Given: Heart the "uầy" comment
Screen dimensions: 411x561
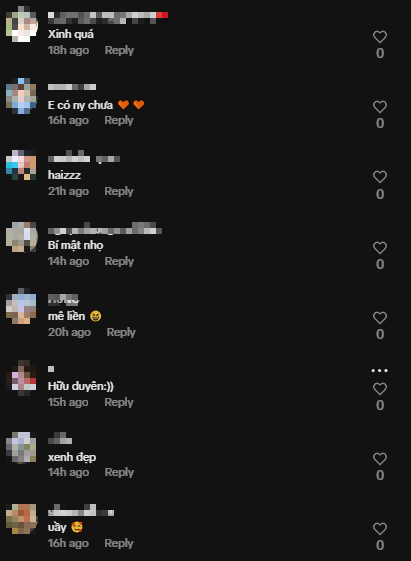Looking at the screenshot, I should [380, 529].
